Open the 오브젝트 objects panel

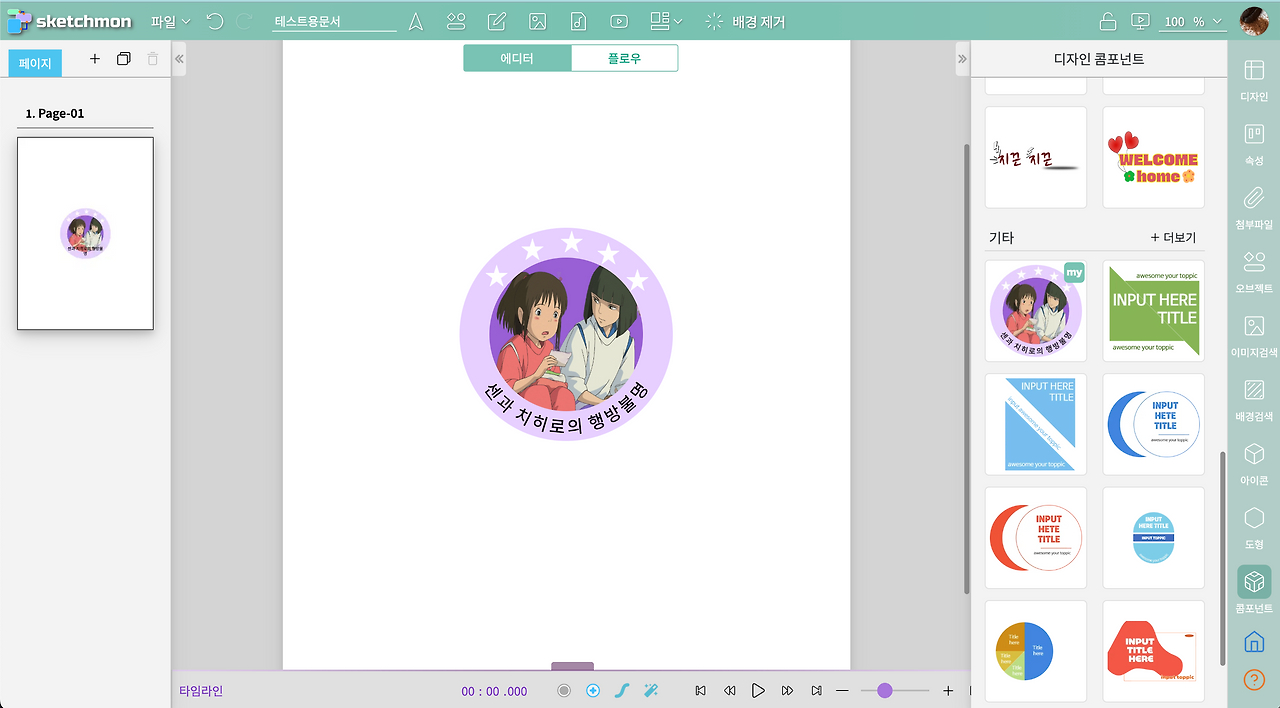point(1254,272)
